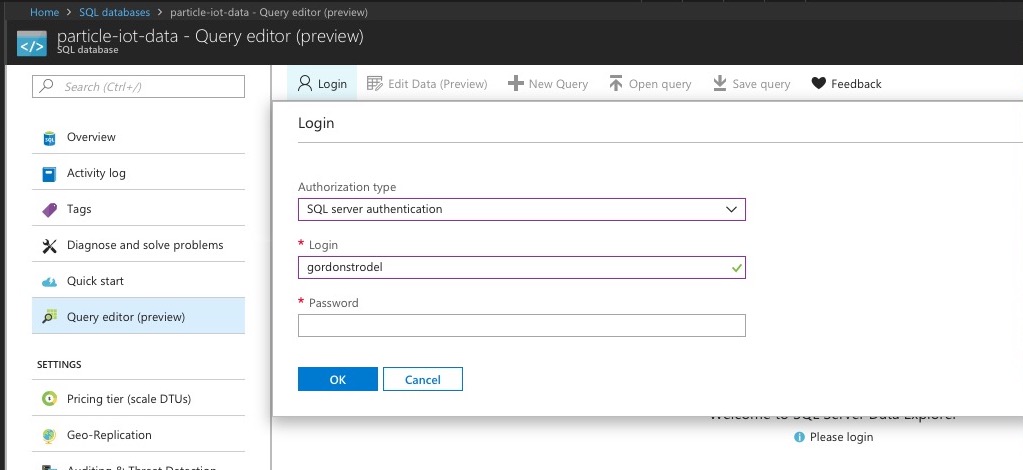Click the Edit Data table icon
Image resolution: width=1023 pixels, height=470 pixels.
point(374,84)
